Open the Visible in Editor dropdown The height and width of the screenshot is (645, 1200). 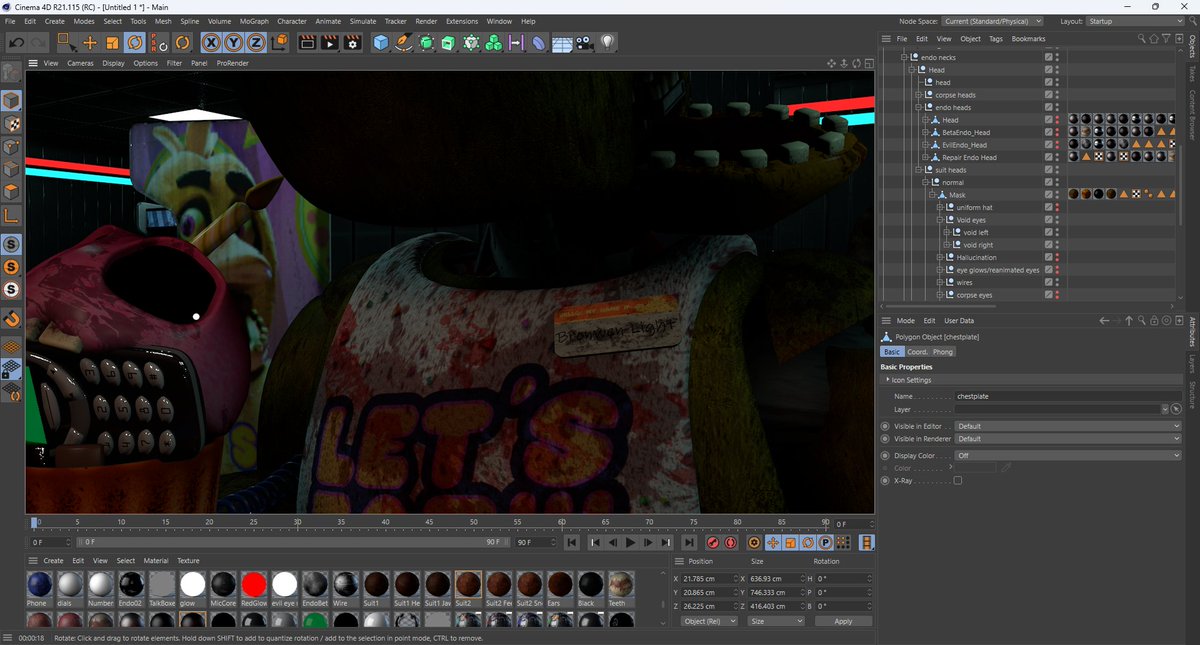tap(1068, 426)
